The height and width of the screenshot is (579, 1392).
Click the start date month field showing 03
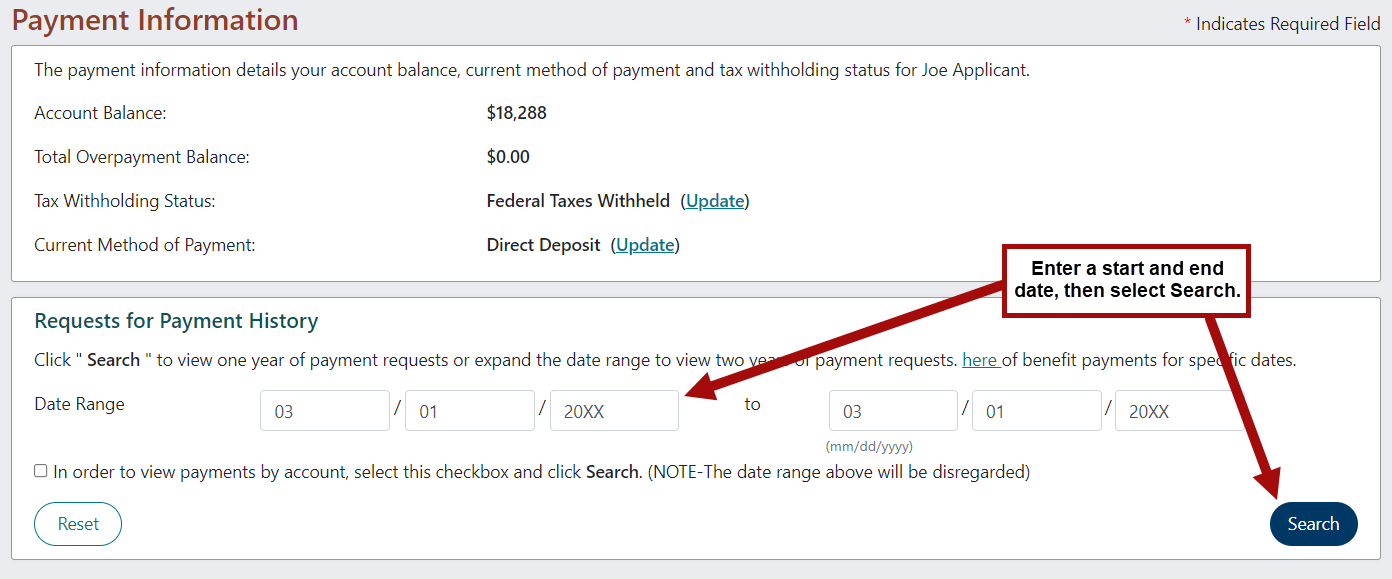click(x=324, y=410)
